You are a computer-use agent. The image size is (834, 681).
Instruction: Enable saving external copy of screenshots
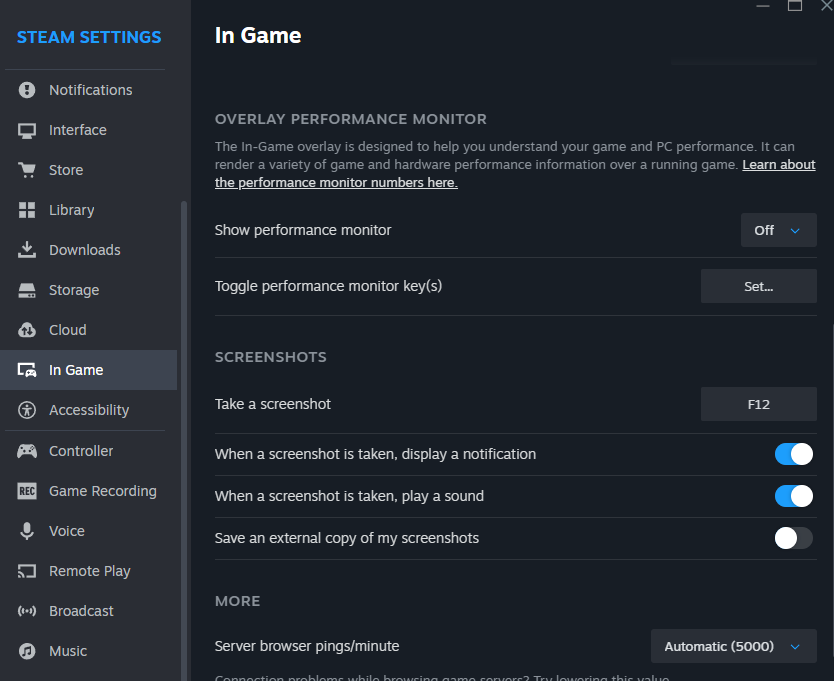794,538
